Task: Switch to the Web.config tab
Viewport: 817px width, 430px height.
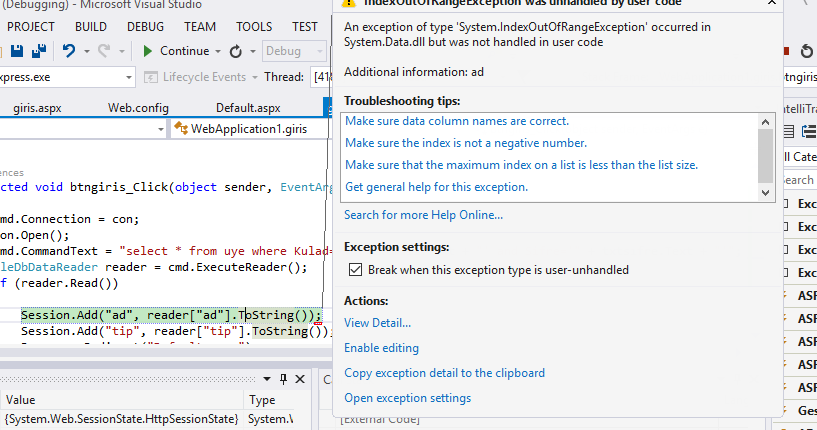Action: [x=138, y=108]
